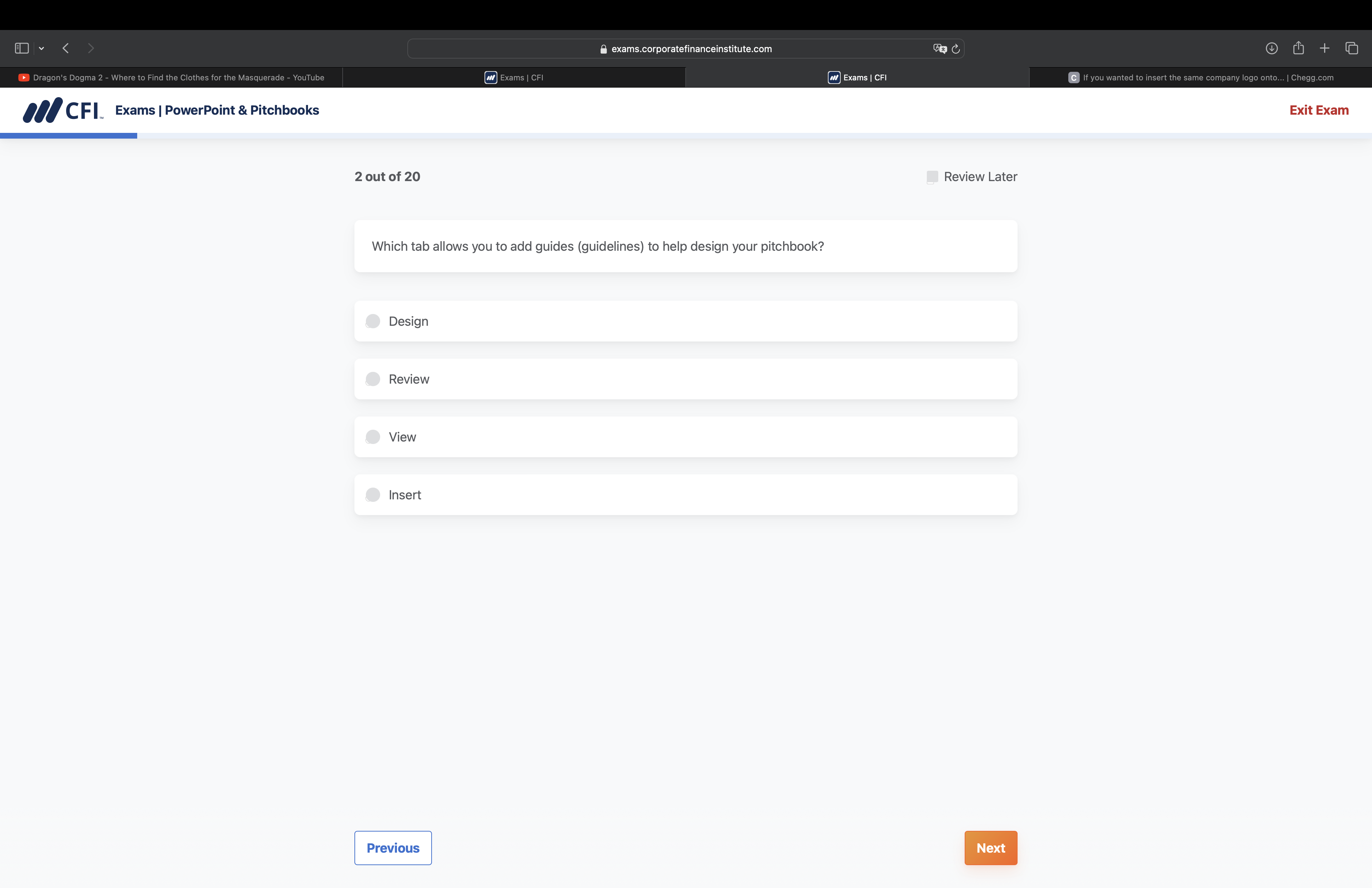
Task: Choose the Insert radio button
Action: [373, 495]
